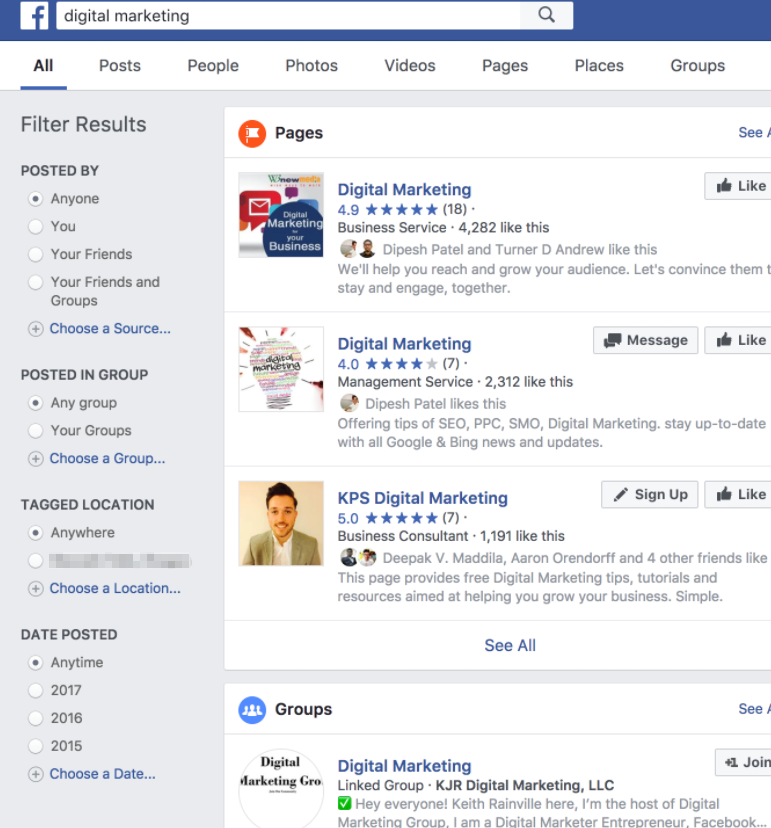The image size is (771, 828).
Task: Select the Anyone radio button
Action: (35, 199)
